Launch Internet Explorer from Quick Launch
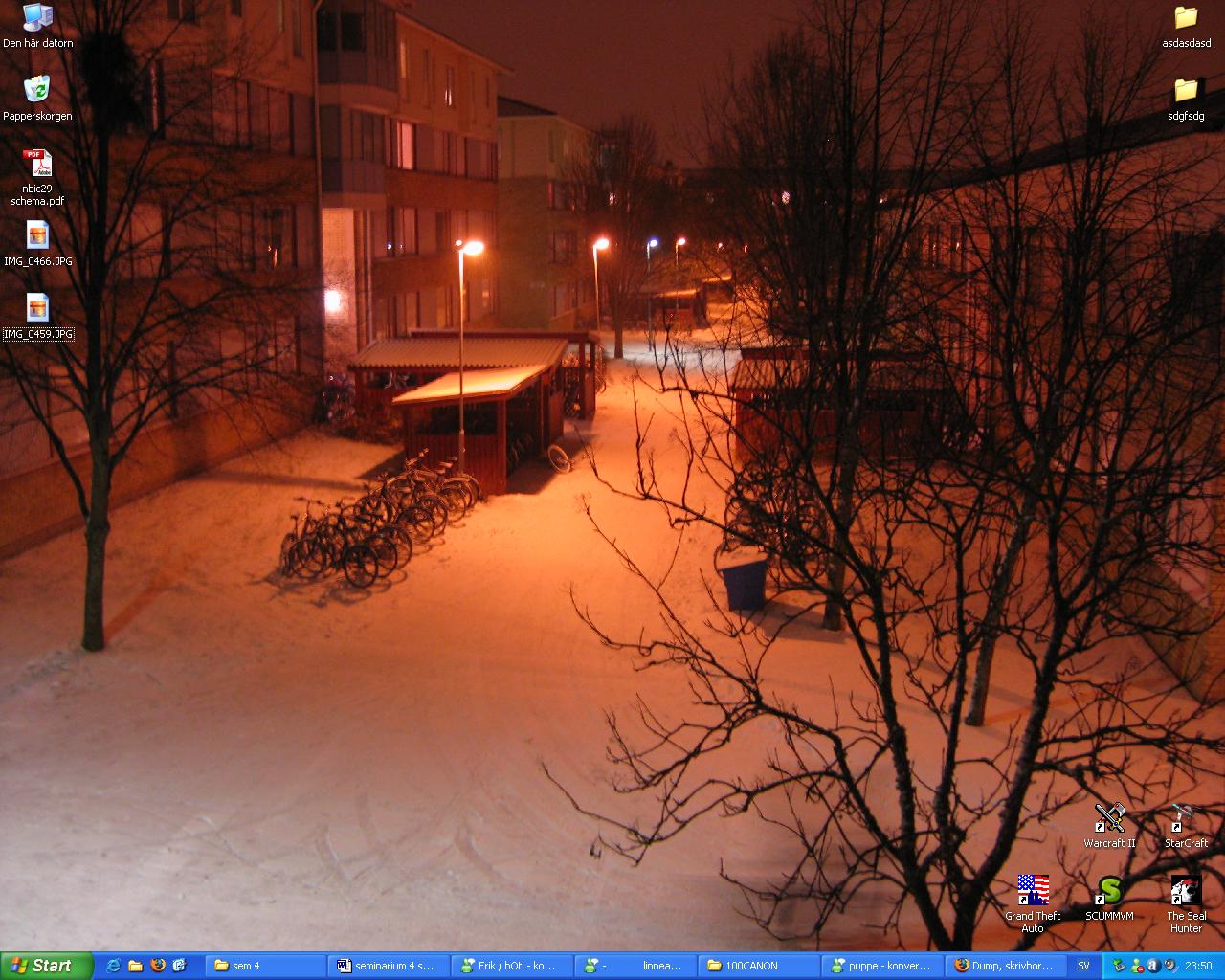1225x980 pixels. point(114,966)
